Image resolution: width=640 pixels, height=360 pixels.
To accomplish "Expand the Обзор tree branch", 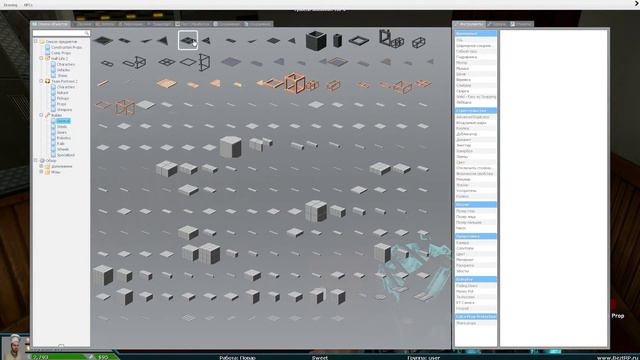I will tap(36, 160).
